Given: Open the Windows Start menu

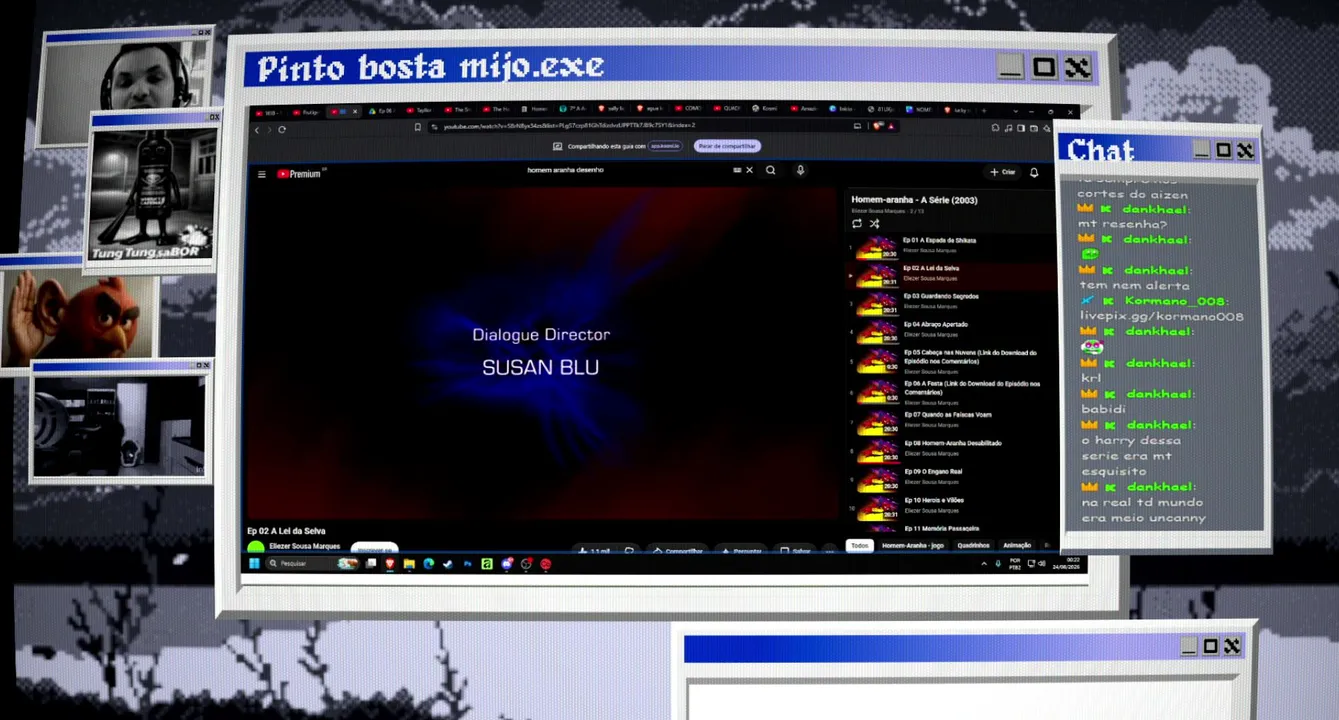Looking at the screenshot, I should pos(254,564).
